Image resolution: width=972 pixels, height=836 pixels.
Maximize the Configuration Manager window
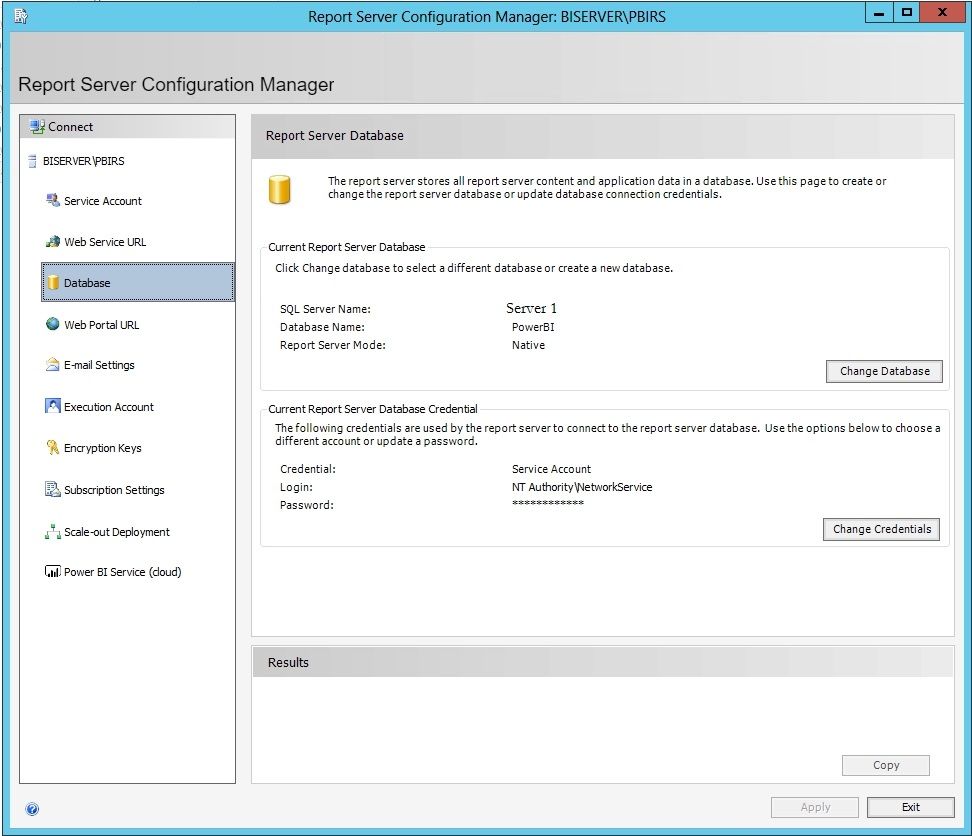pos(906,12)
